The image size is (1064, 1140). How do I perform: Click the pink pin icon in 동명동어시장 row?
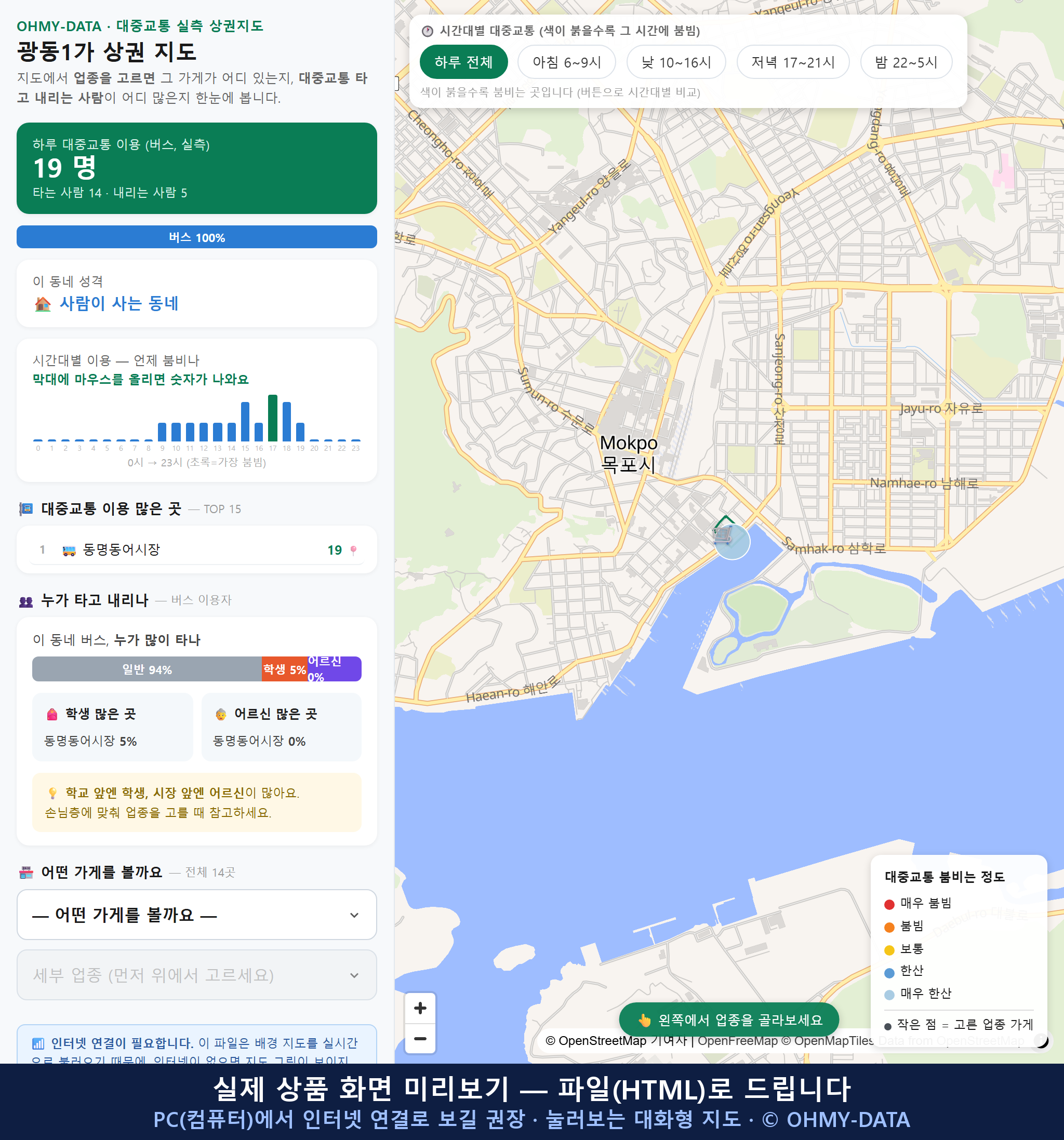pyautogui.click(x=353, y=550)
